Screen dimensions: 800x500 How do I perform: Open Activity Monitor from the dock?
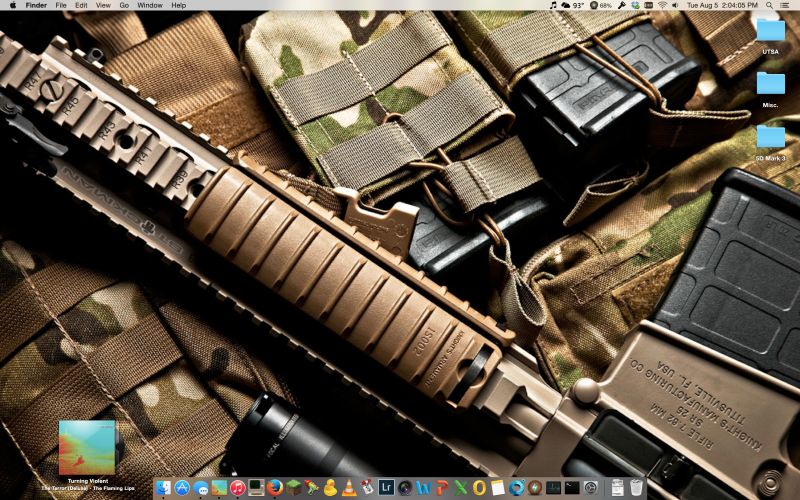point(553,488)
